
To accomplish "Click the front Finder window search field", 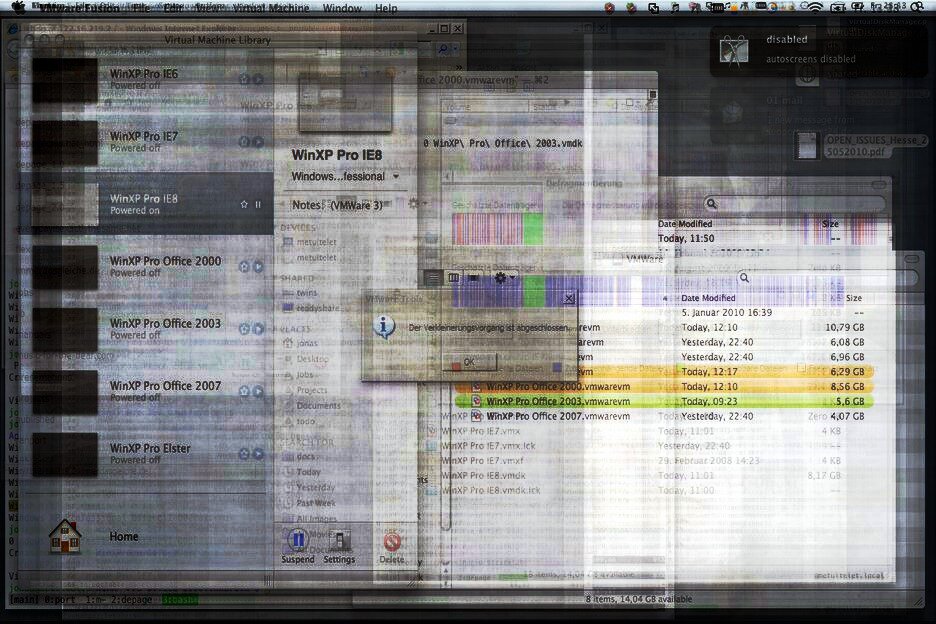I will (x=826, y=278).
